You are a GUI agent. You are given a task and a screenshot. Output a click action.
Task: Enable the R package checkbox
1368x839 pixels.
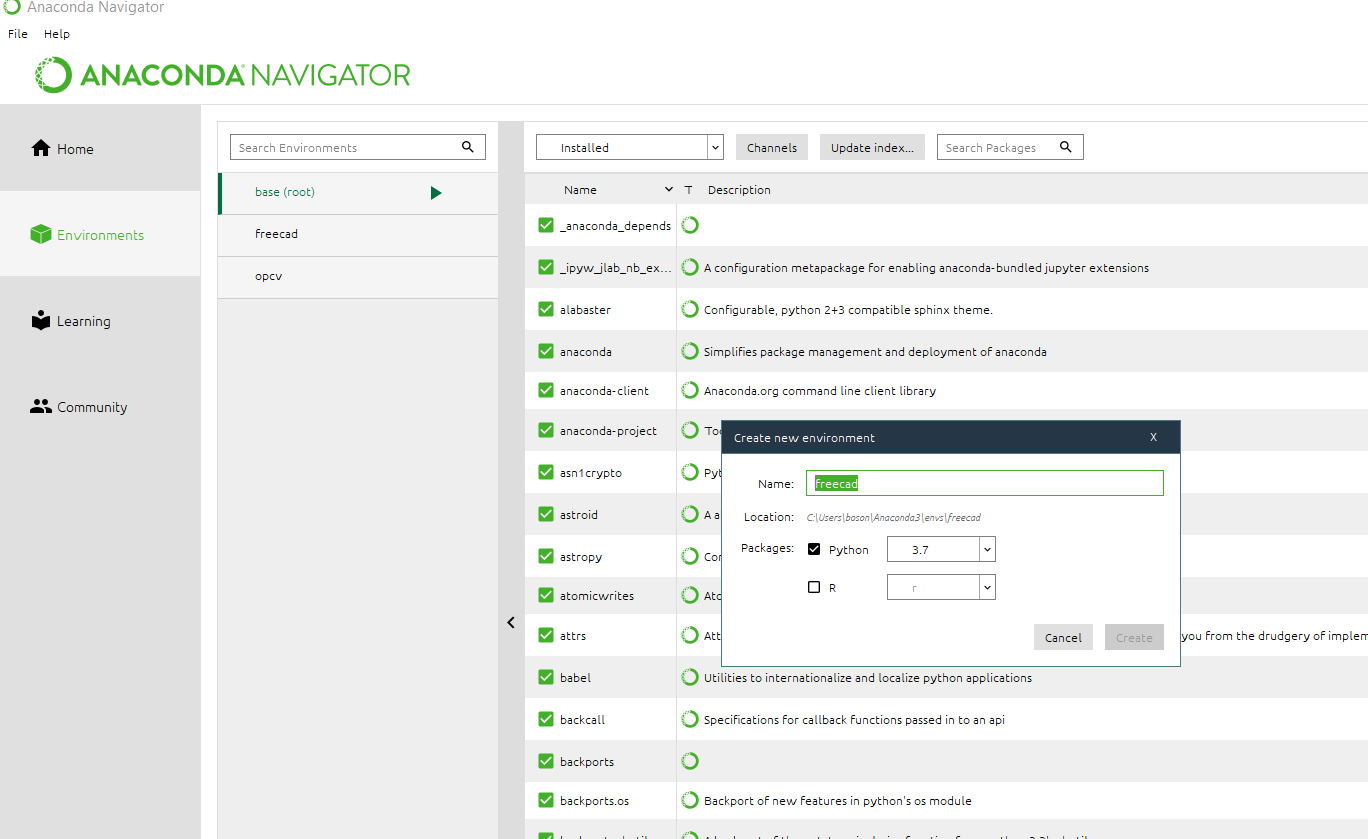[814, 587]
